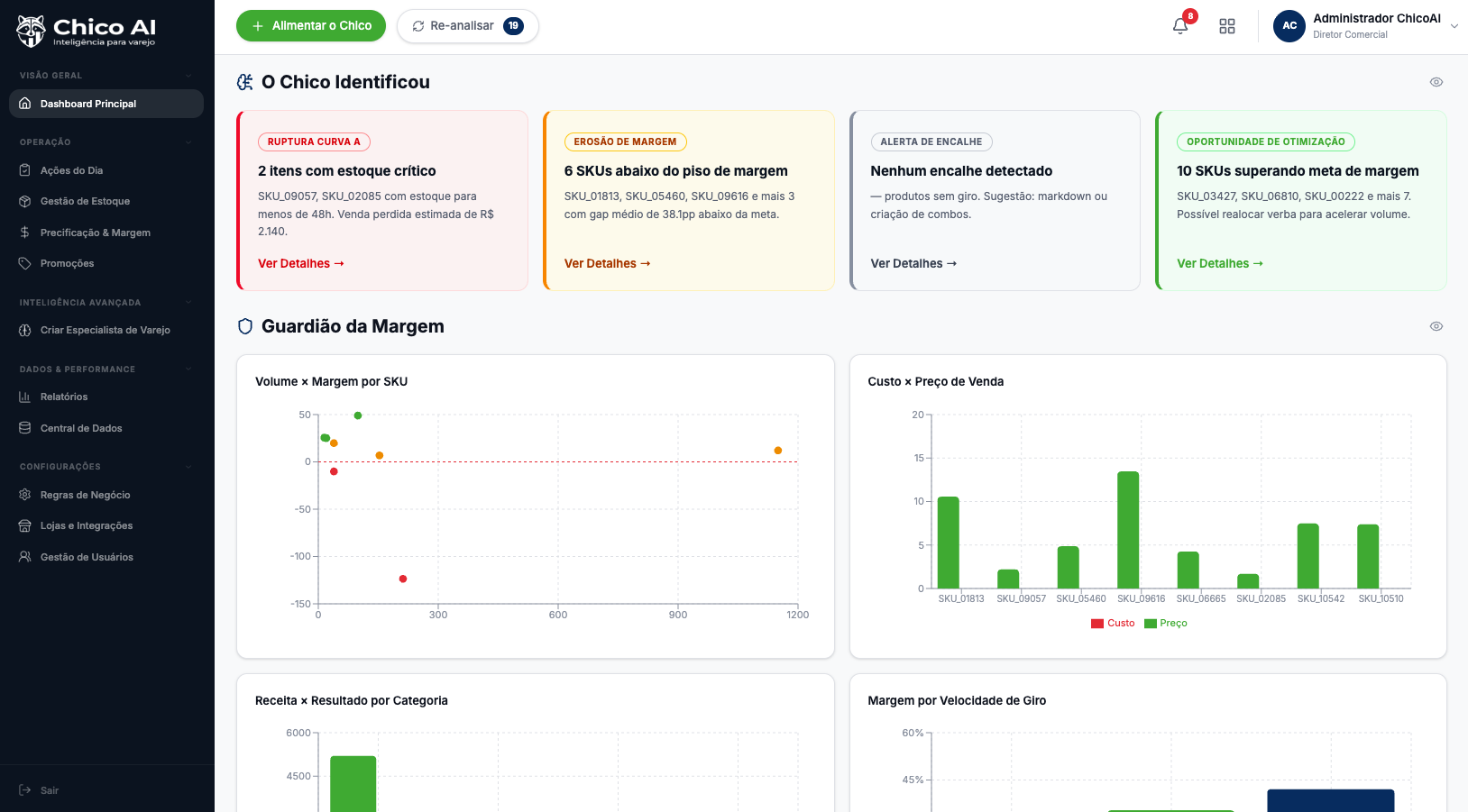
Task: Click the Gestão de Estoque box icon
Action: 25,201
